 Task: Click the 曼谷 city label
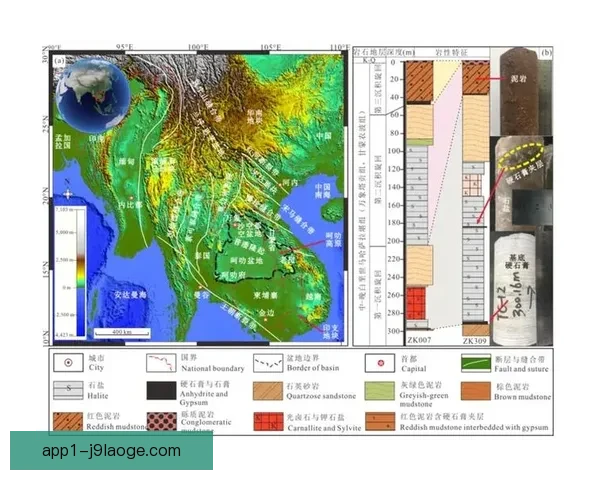(x=202, y=295)
